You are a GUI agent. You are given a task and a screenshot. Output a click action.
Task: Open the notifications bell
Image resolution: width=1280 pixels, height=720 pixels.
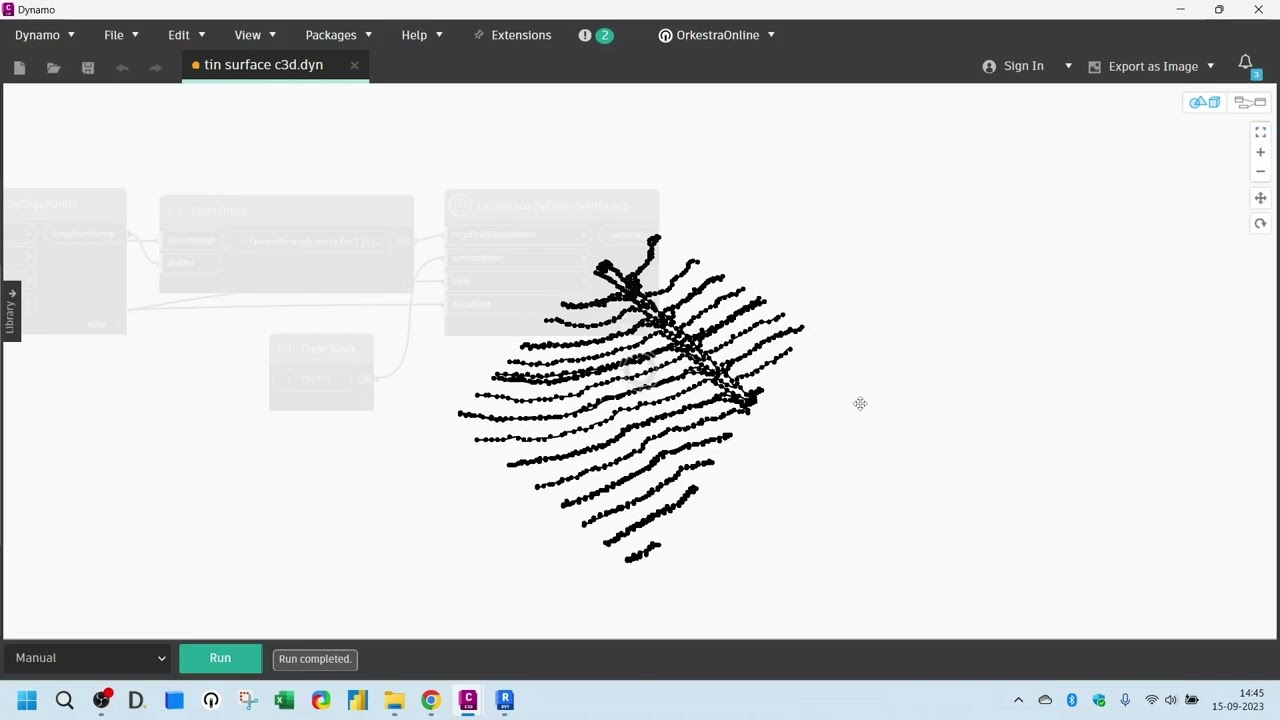(x=1246, y=64)
